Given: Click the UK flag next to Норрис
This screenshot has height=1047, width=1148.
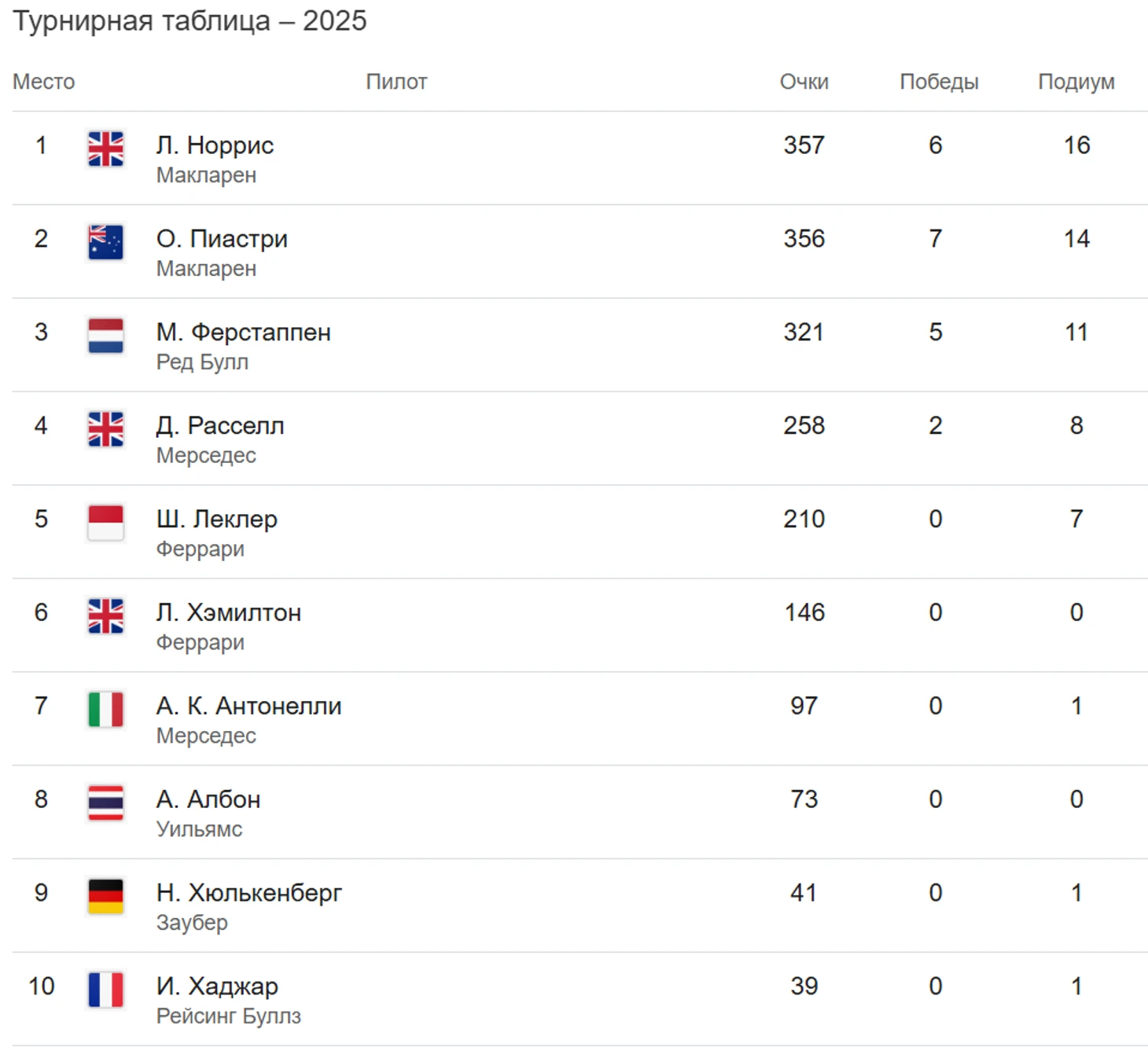Looking at the screenshot, I should [x=105, y=149].
